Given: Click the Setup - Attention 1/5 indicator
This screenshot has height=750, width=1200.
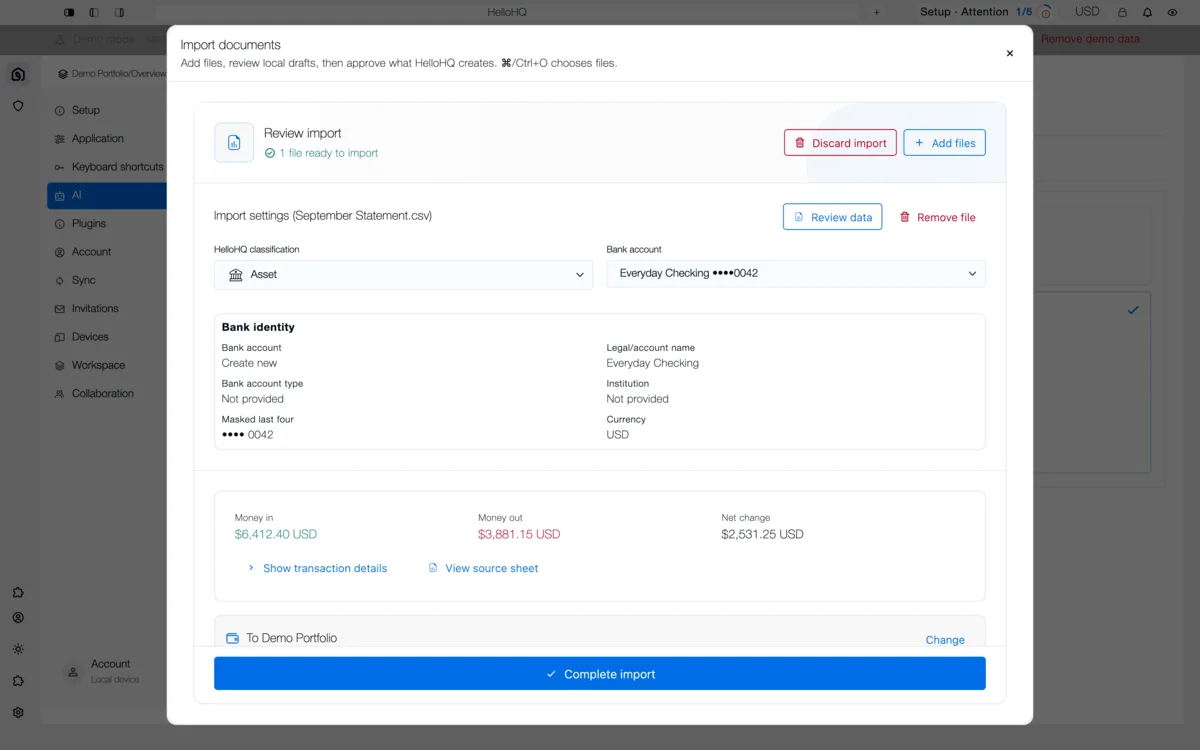Looking at the screenshot, I should (986, 12).
